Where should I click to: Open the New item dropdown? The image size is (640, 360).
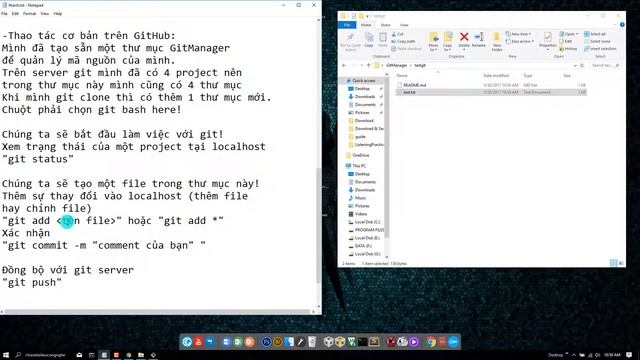[518, 34]
